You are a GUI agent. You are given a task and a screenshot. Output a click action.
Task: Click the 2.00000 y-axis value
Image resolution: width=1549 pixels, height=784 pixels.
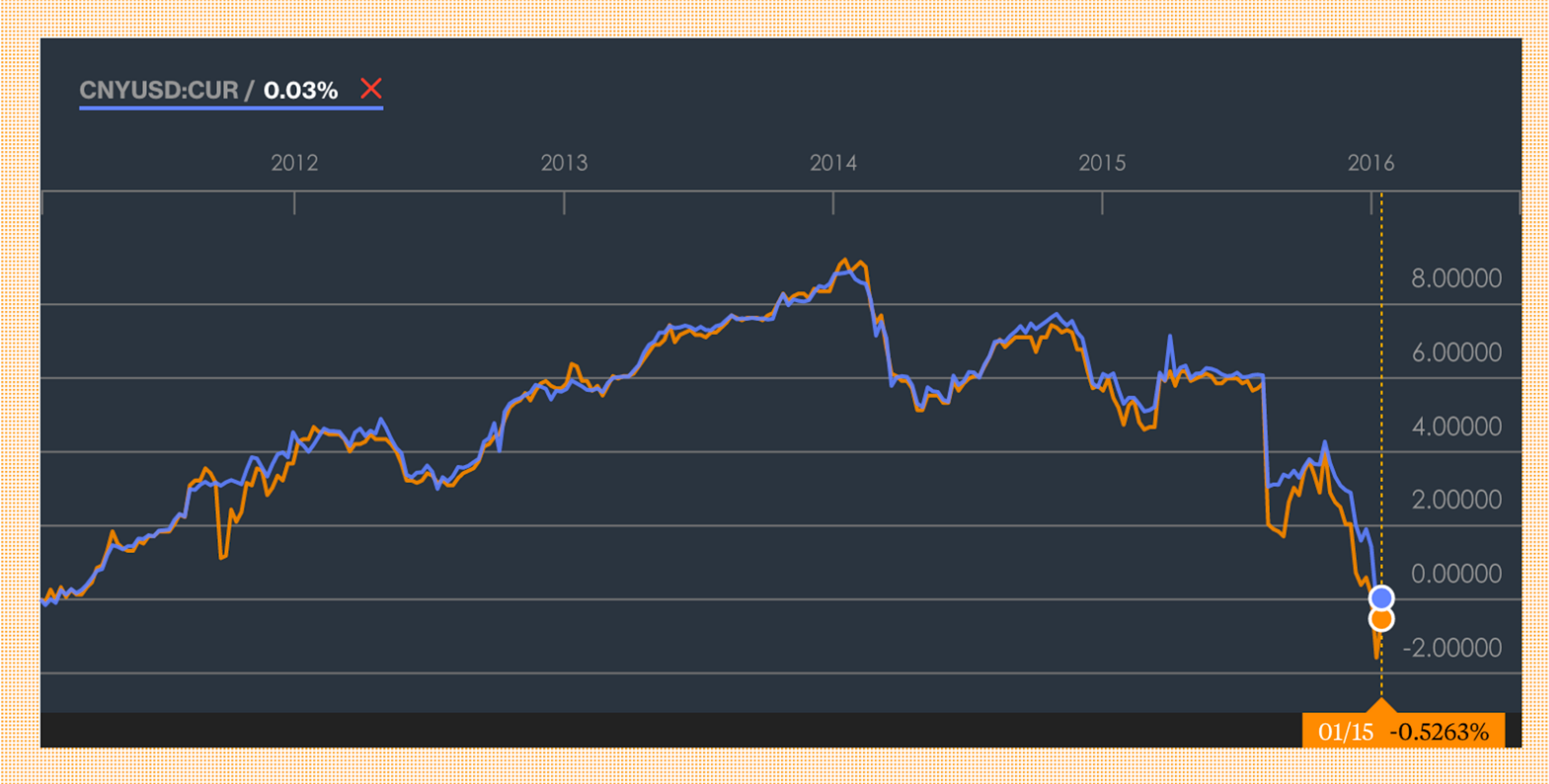point(1456,500)
